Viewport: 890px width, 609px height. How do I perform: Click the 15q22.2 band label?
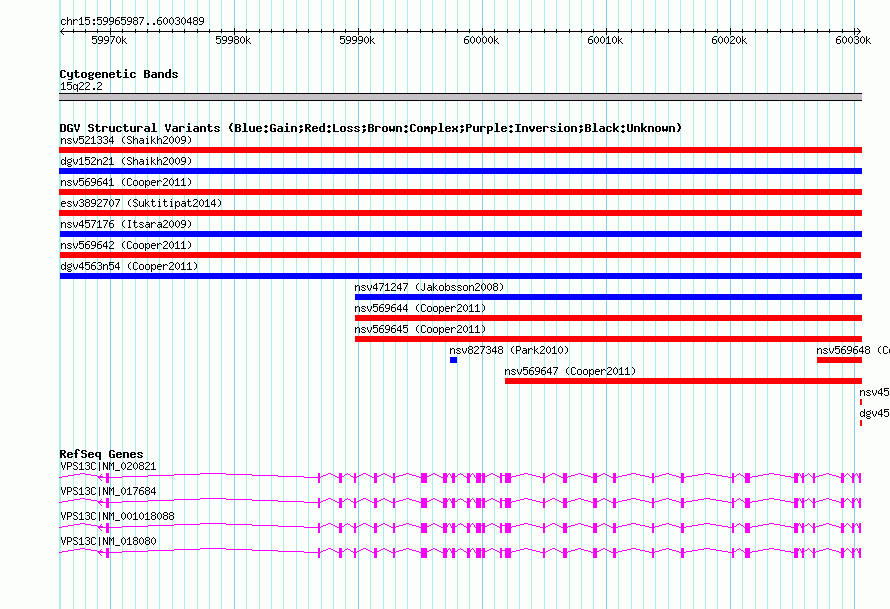tap(81, 86)
